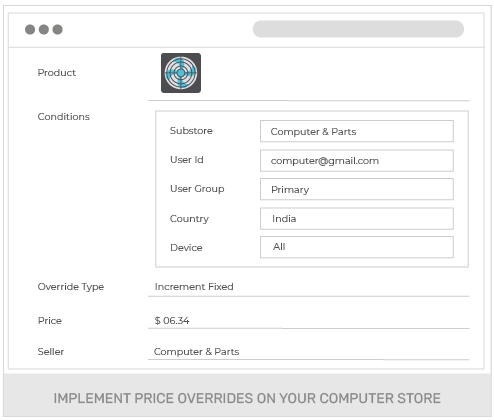Viewport: 494px width, 420px height.
Task: Open the User Group field showing Primary
Action: [x=357, y=189]
